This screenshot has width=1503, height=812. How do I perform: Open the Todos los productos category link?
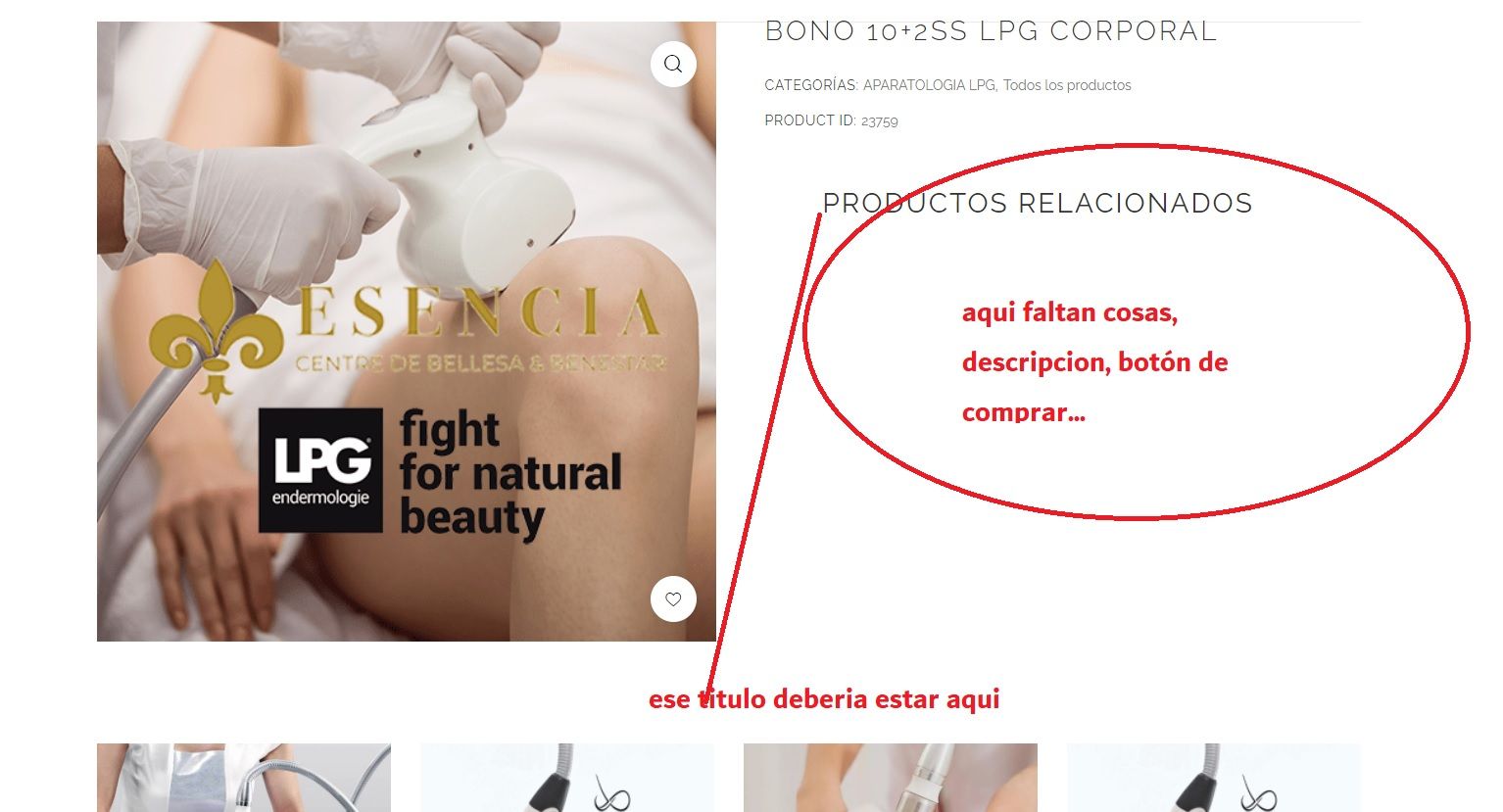(1067, 85)
